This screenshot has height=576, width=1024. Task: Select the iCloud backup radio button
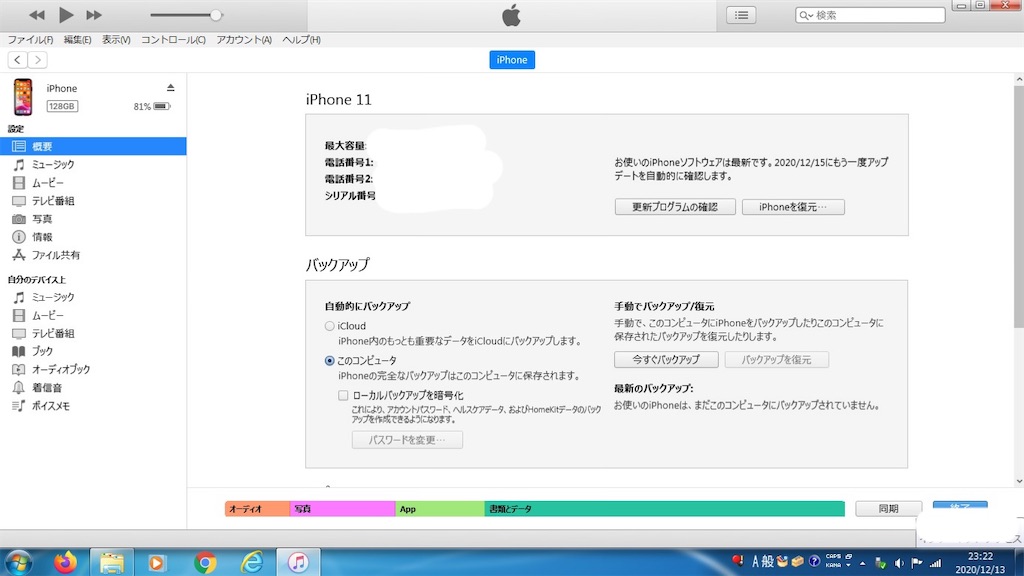pyautogui.click(x=330, y=326)
